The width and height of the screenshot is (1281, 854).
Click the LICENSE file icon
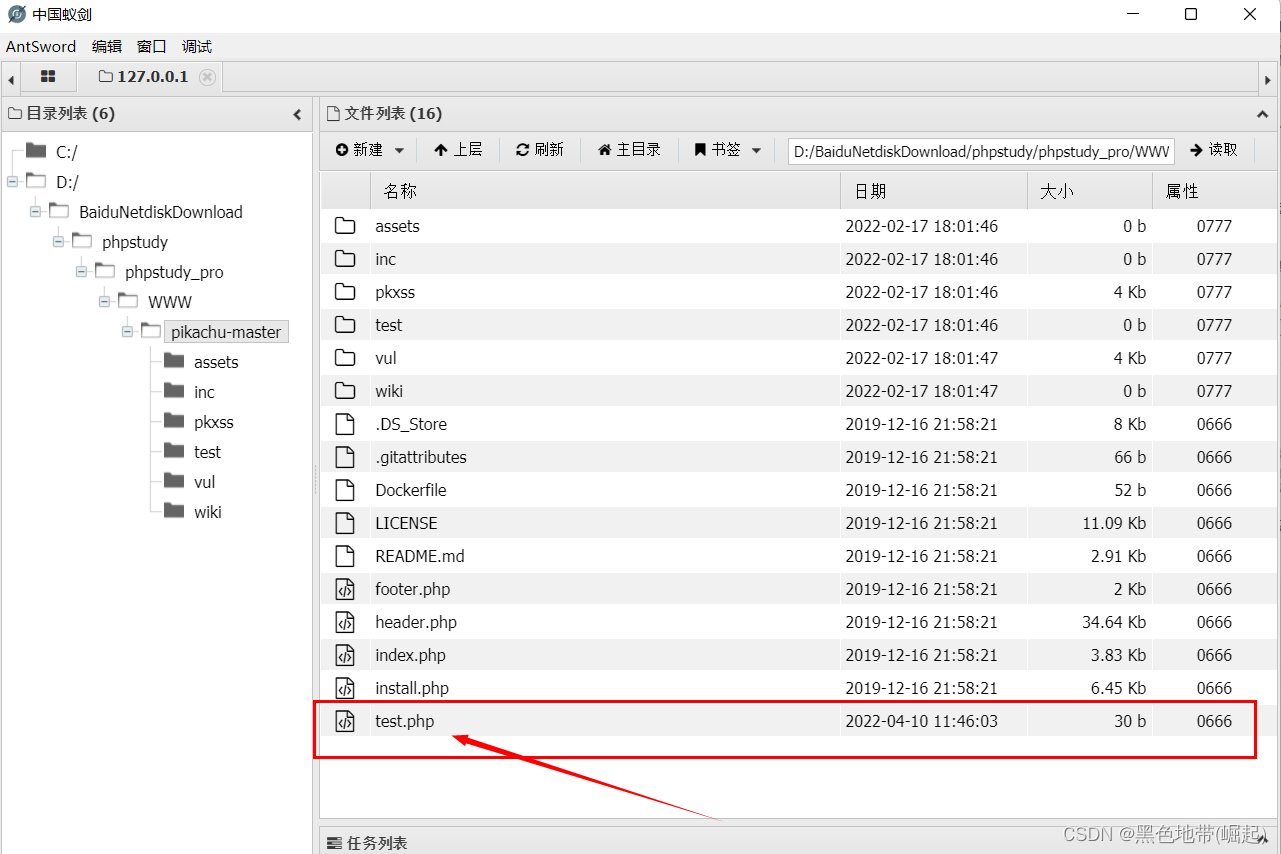(x=345, y=523)
